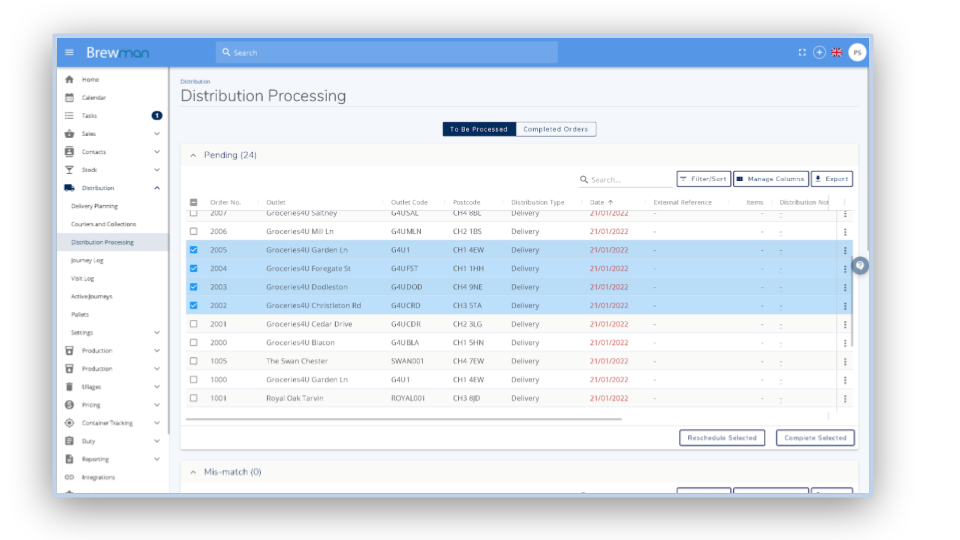
Task: Click the Export button
Action: 831,179
